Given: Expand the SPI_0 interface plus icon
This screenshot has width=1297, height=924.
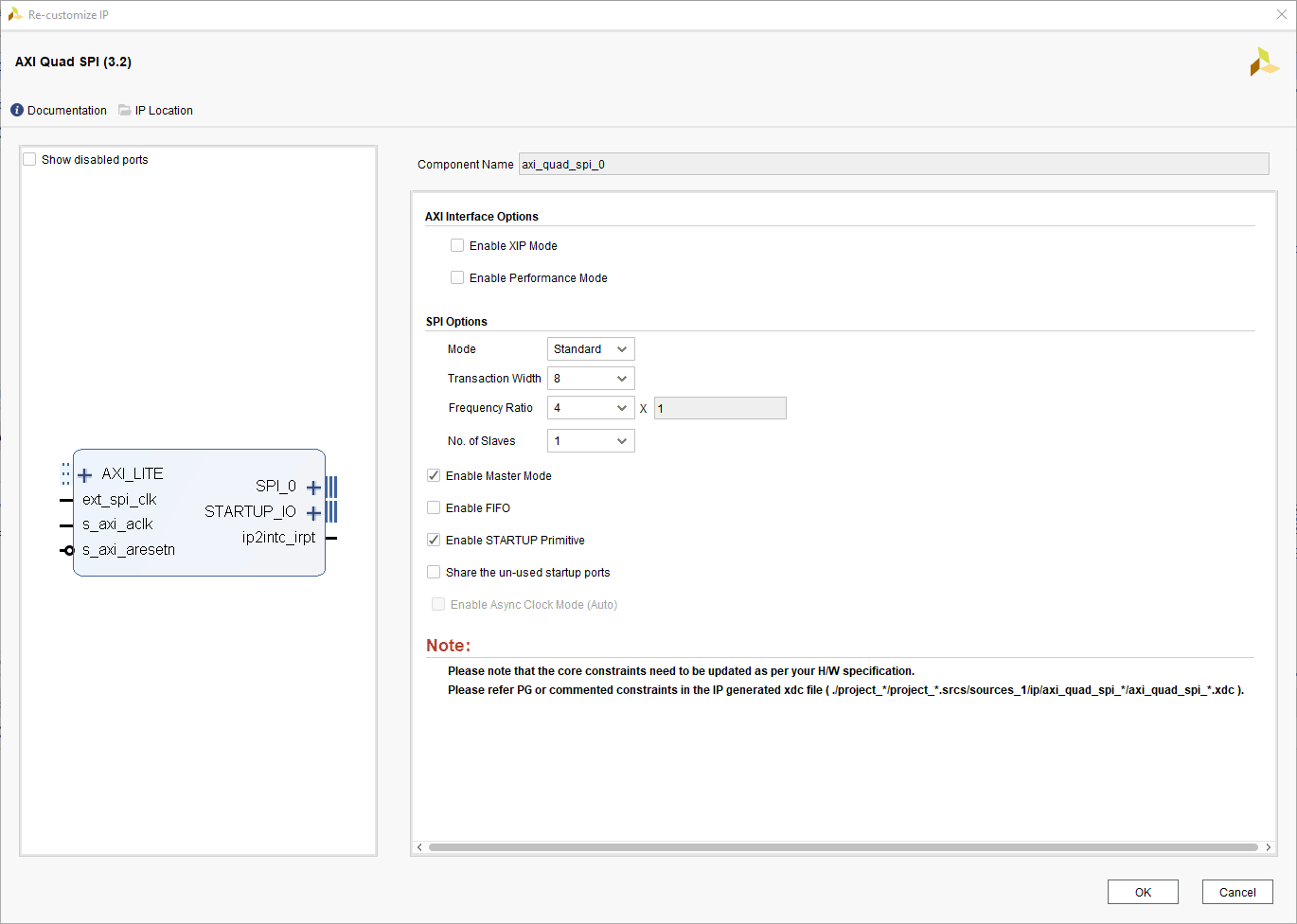Looking at the screenshot, I should (313, 488).
